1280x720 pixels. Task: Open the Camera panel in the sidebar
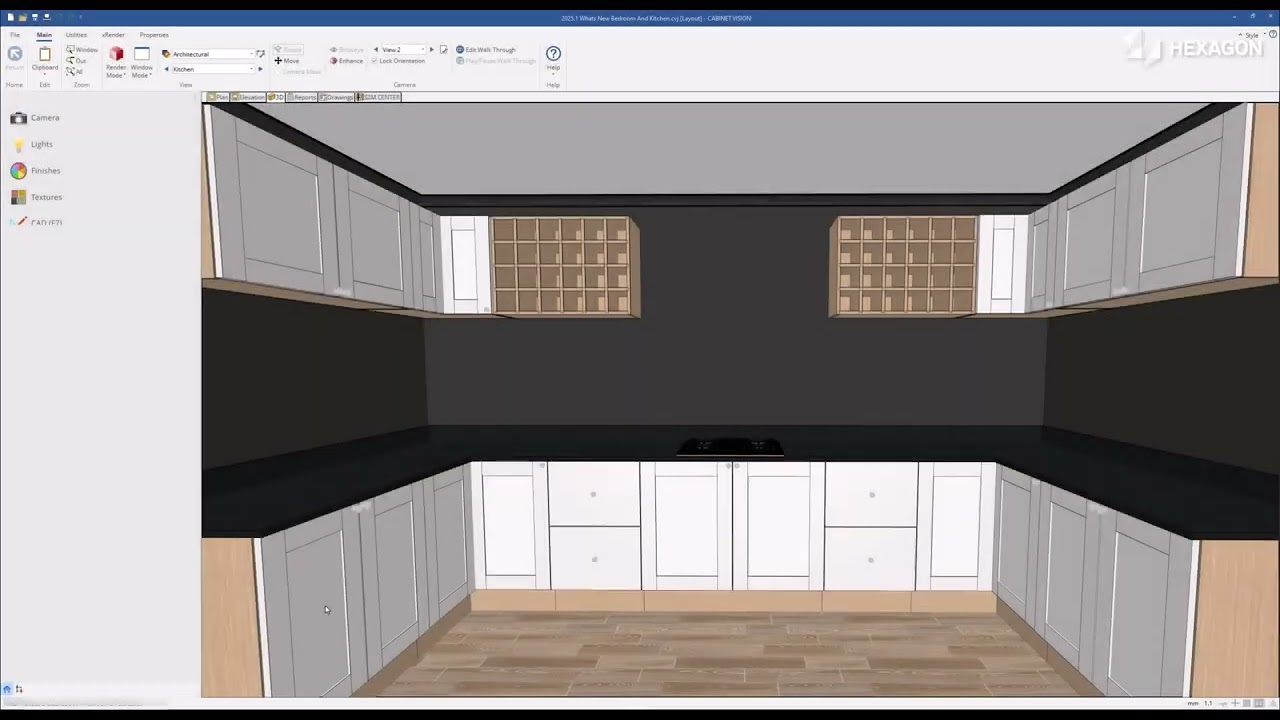tap(35, 118)
